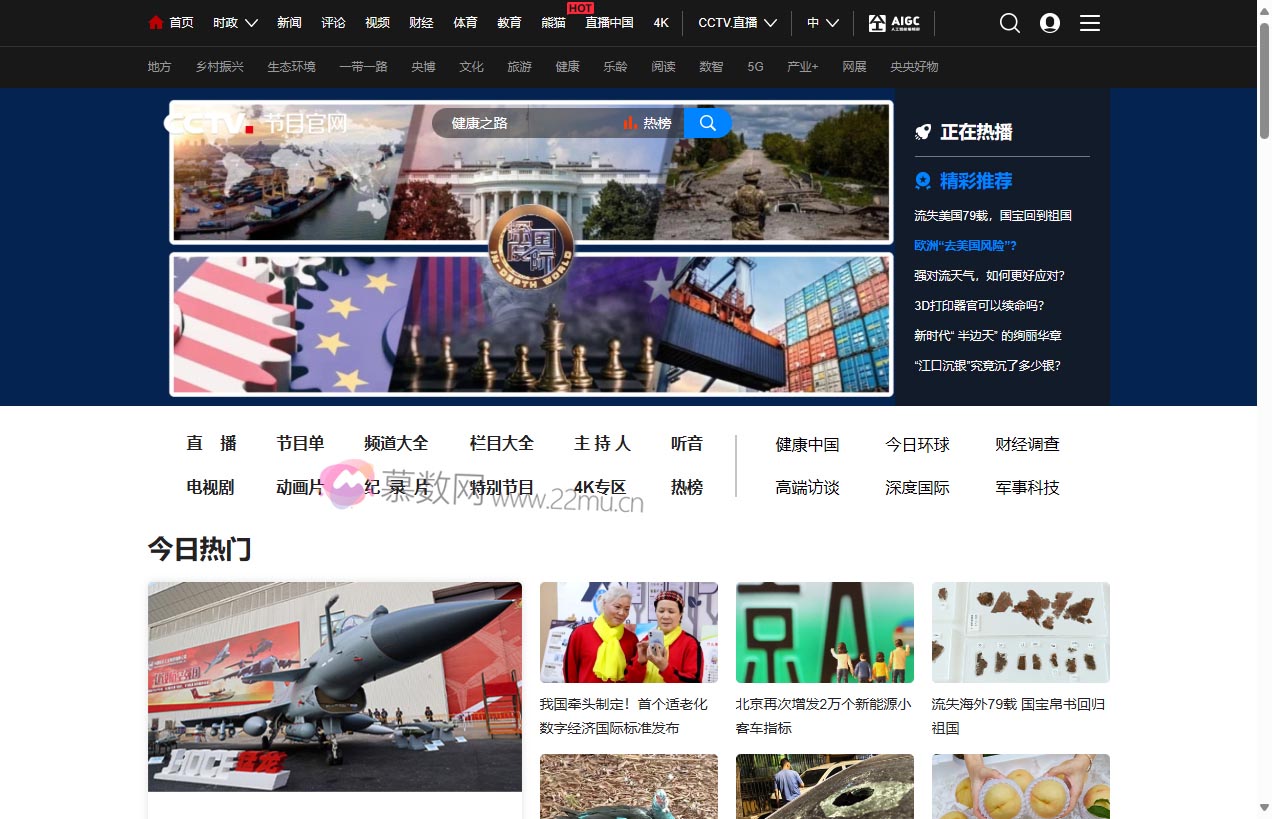The height and width of the screenshot is (819, 1272).
Task: Click the home icon next to 首页
Action: (x=155, y=21)
